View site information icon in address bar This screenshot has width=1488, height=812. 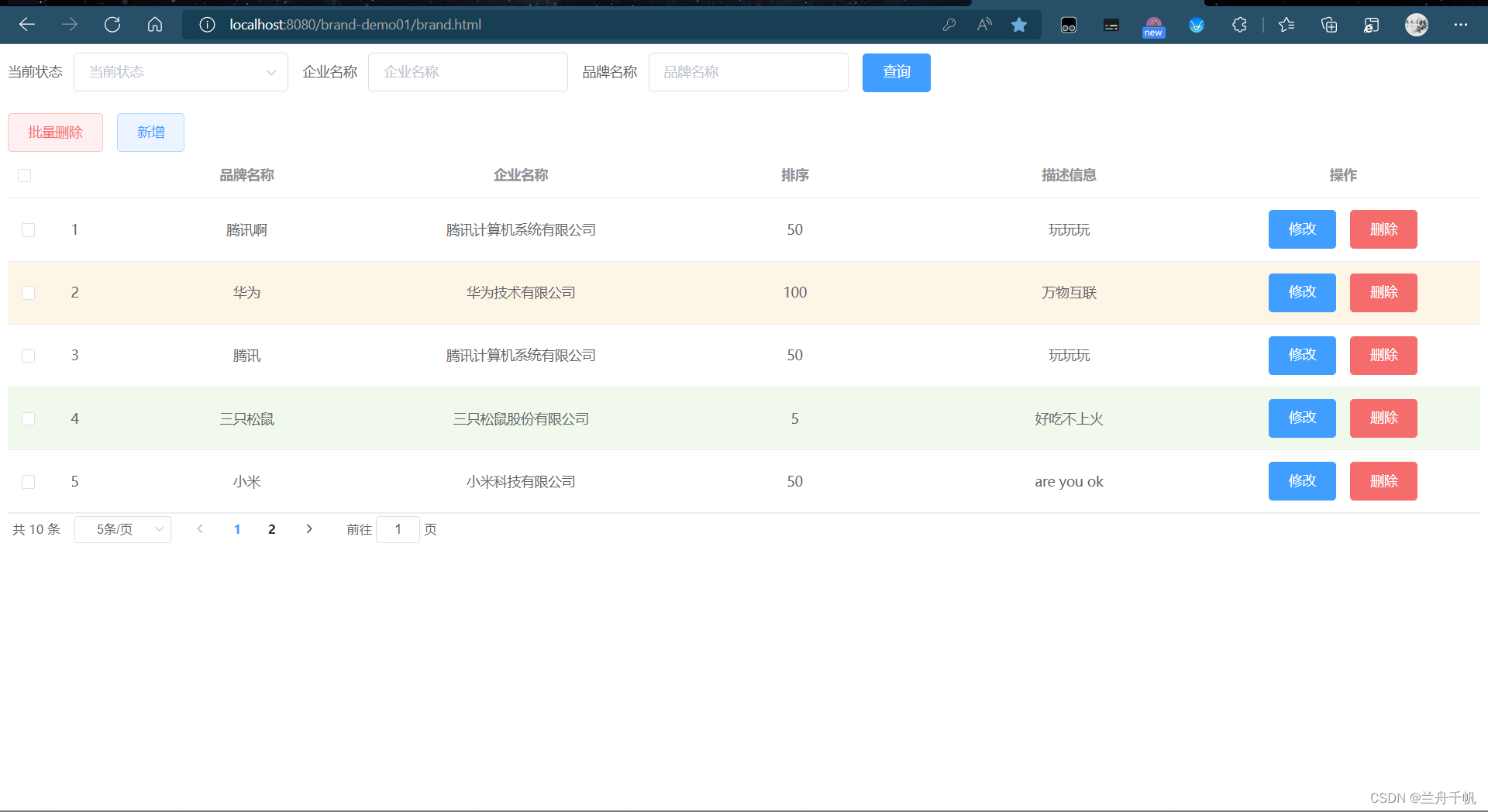pyautogui.click(x=207, y=25)
